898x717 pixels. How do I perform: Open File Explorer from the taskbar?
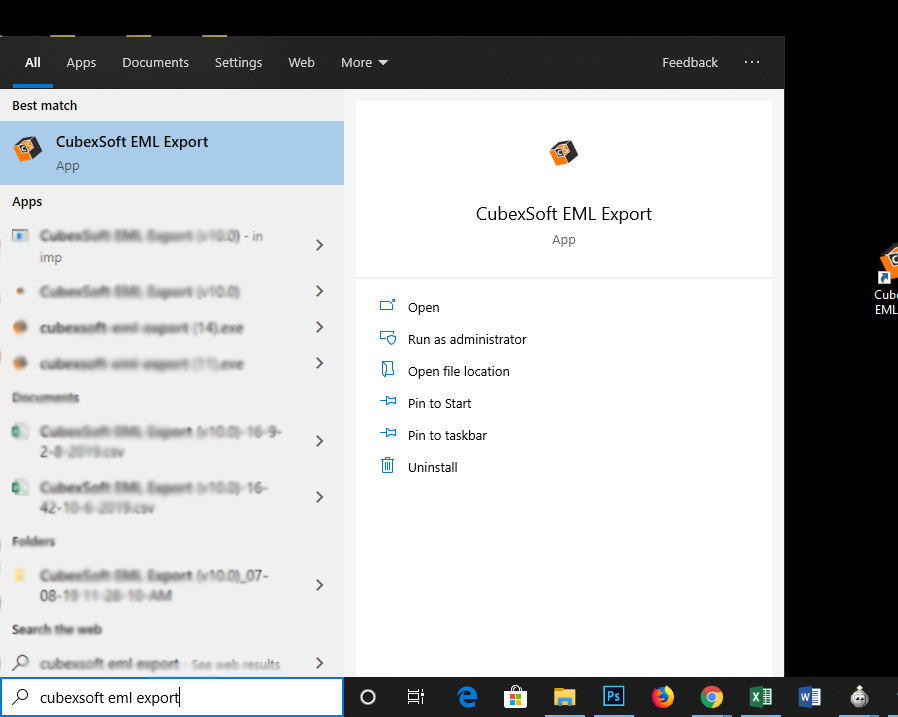pos(564,697)
